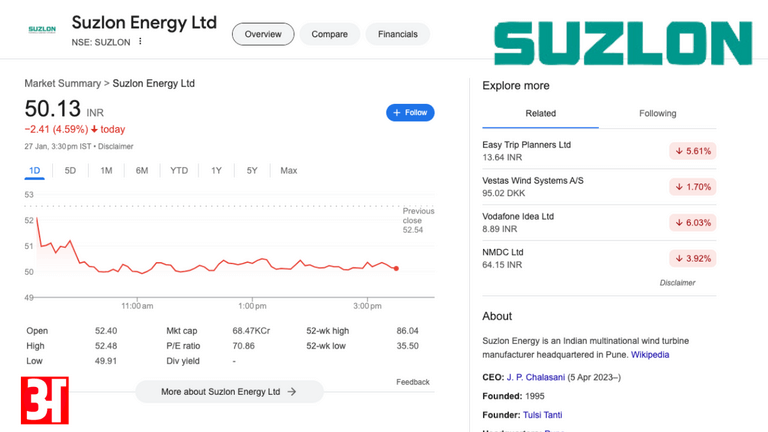Image resolution: width=768 pixels, height=432 pixels.
Task: Select the Overview pill
Action: click(x=263, y=34)
